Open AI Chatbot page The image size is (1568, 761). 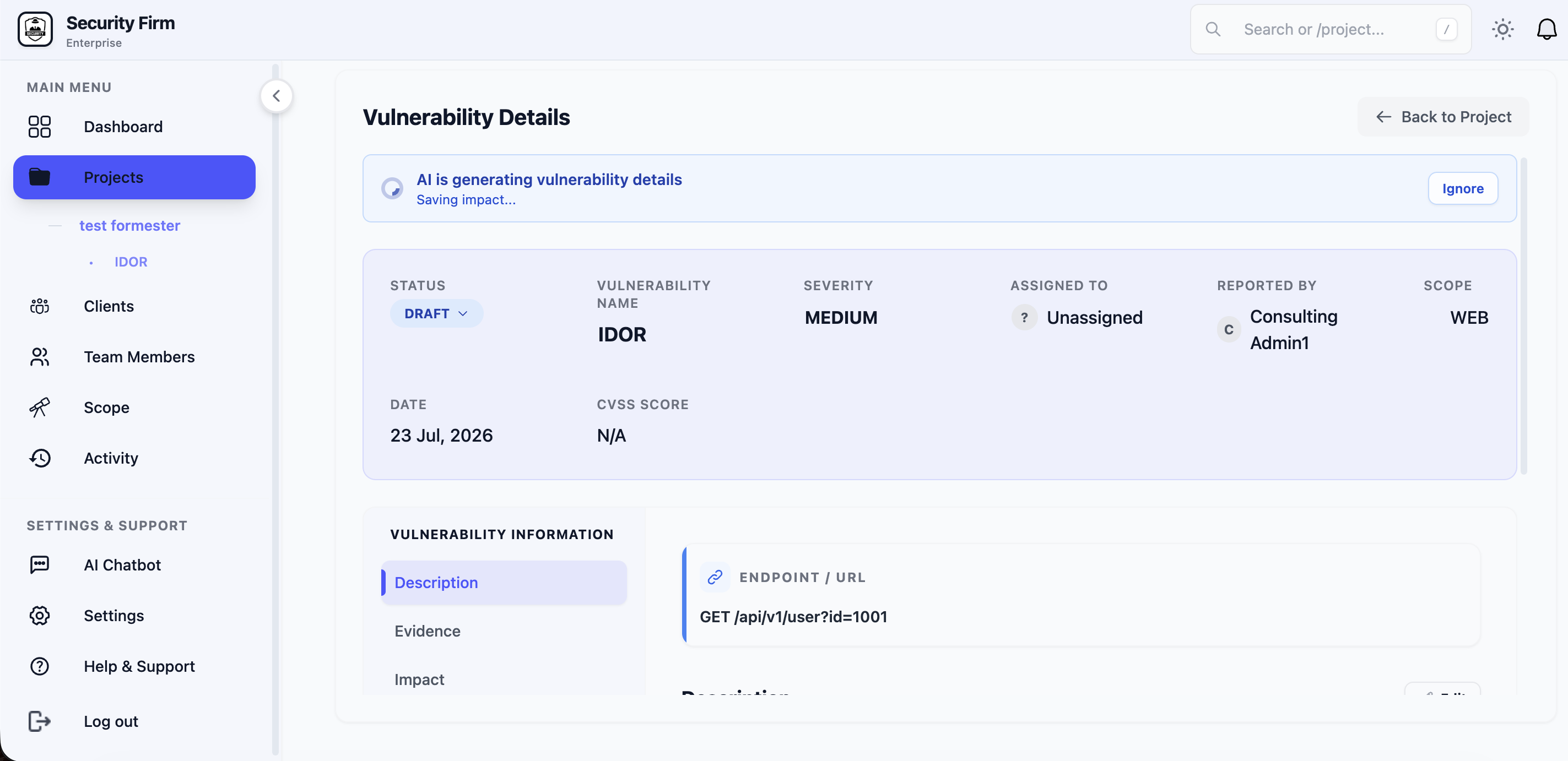(x=122, y=564)
